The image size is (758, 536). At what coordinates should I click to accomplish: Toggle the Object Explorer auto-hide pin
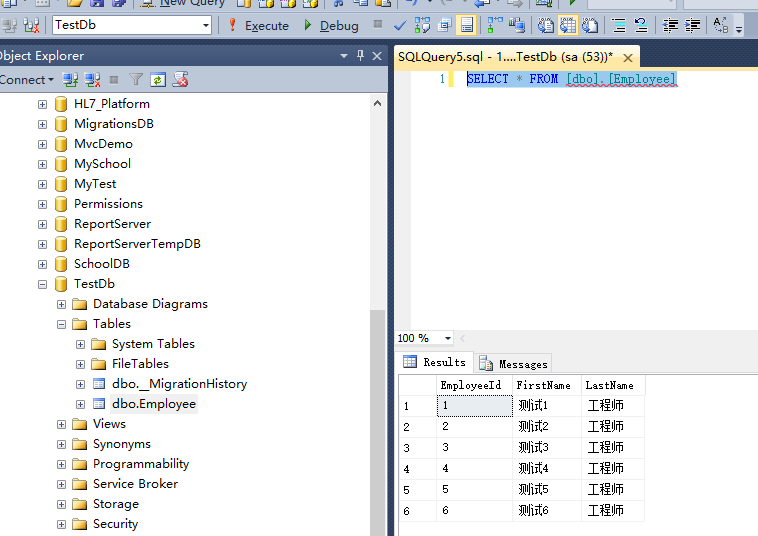point(360,56)
